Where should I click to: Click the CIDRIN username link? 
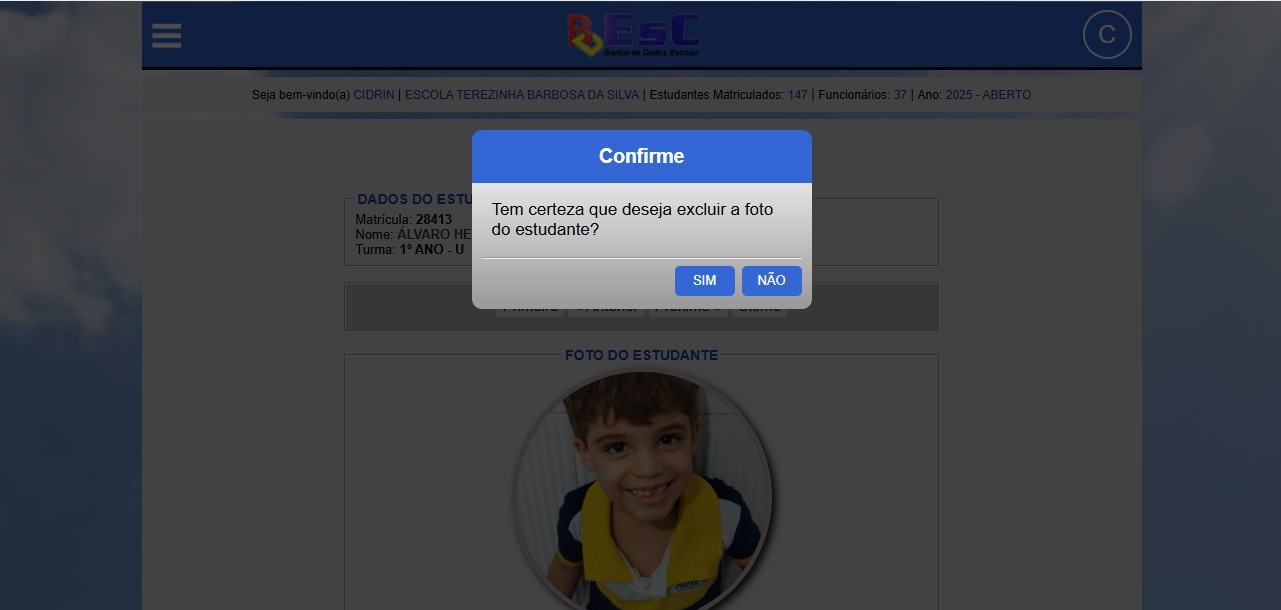pyautogui.click(x=374, y=95)
